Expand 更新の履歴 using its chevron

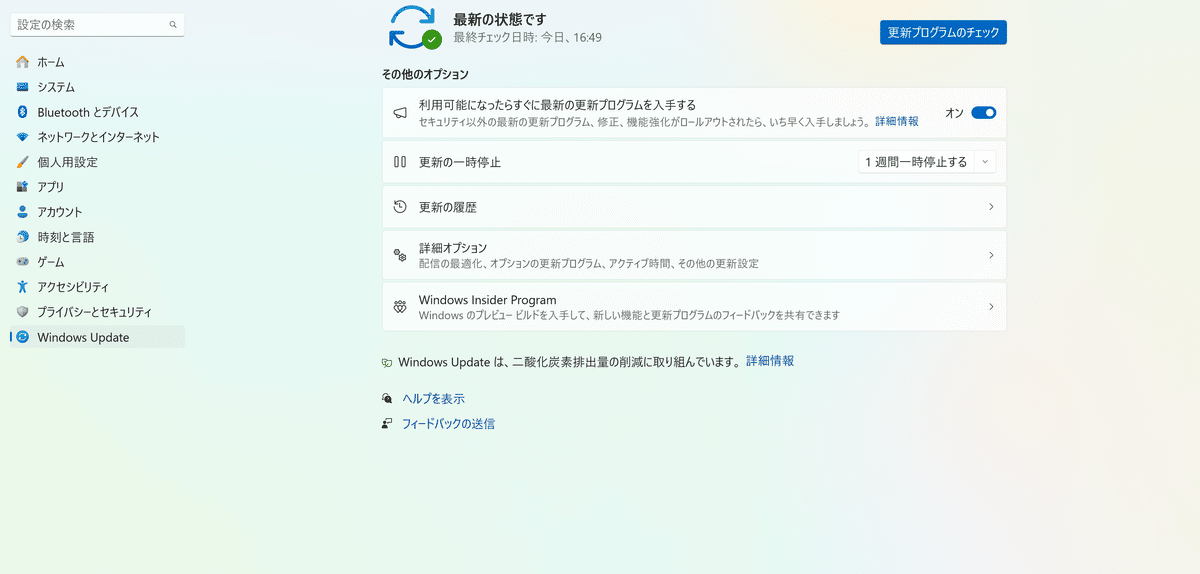tap(991, 207)
